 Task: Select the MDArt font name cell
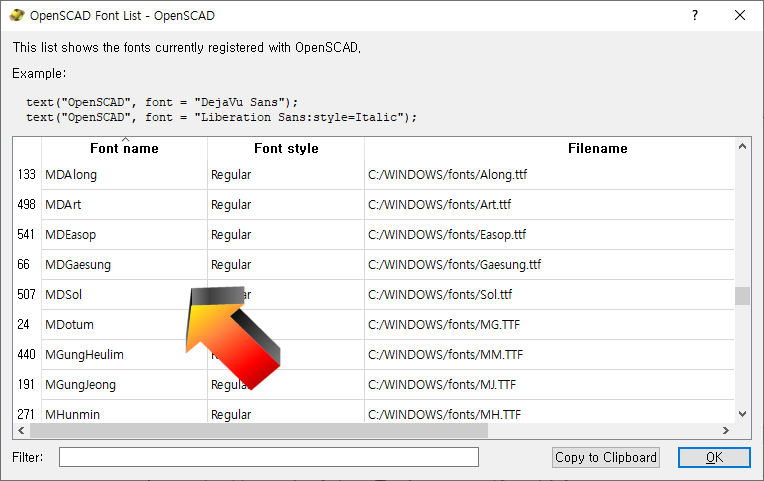click(124, 205)
